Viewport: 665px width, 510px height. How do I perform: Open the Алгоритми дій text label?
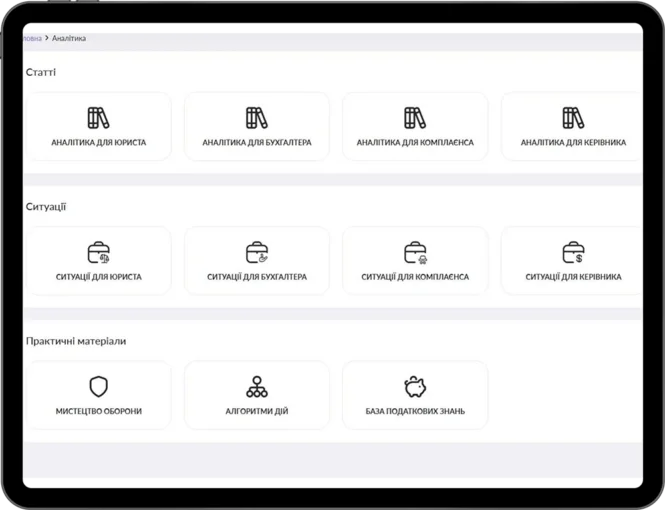pos(257,411)
